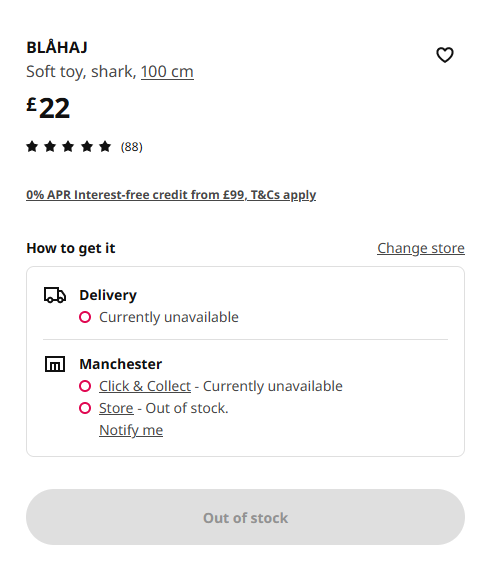Open Change store selector
The height and width of the screenshot is (566, 500).
pos(421,248)
